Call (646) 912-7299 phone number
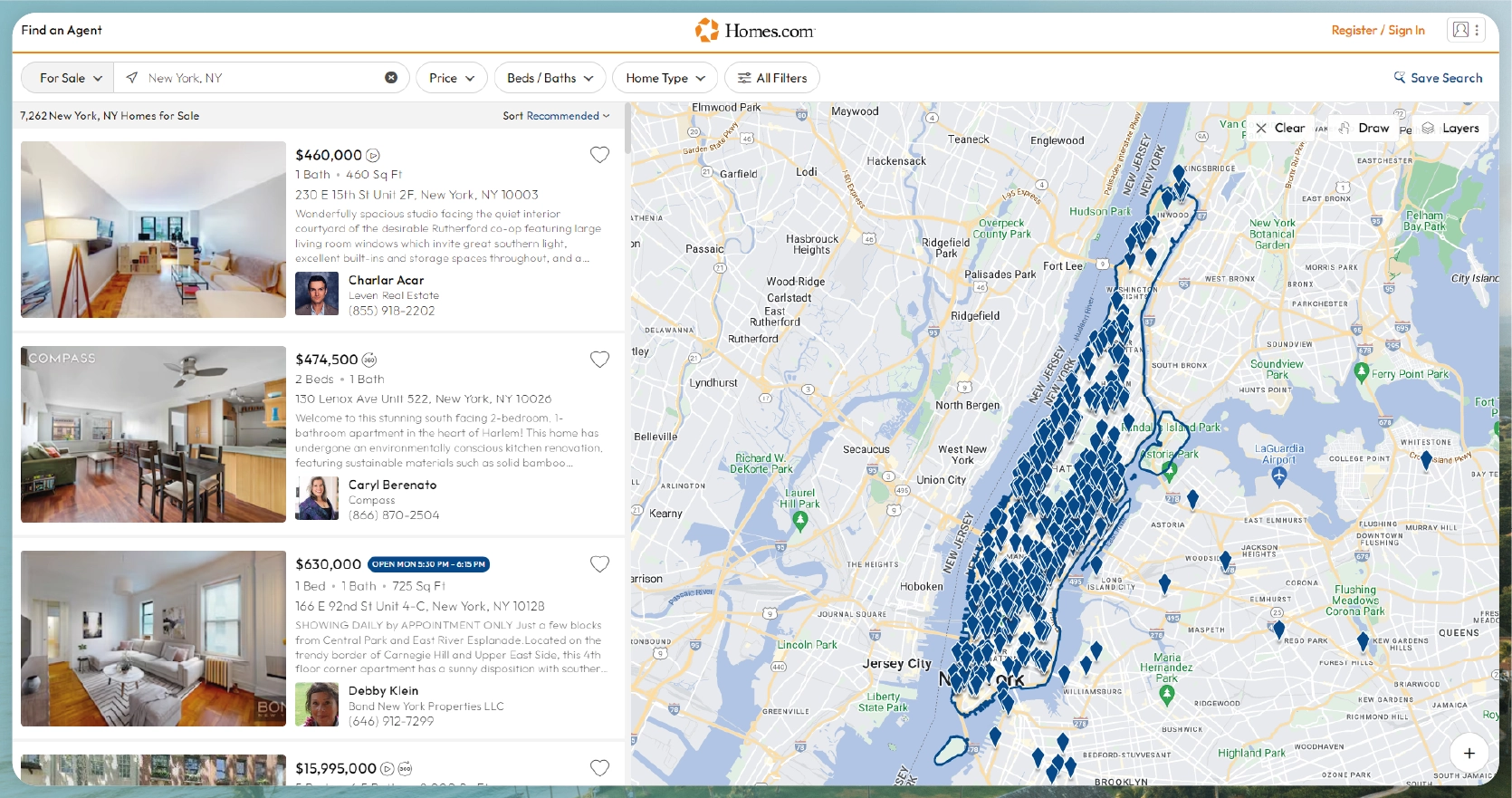 coord(391,721)
